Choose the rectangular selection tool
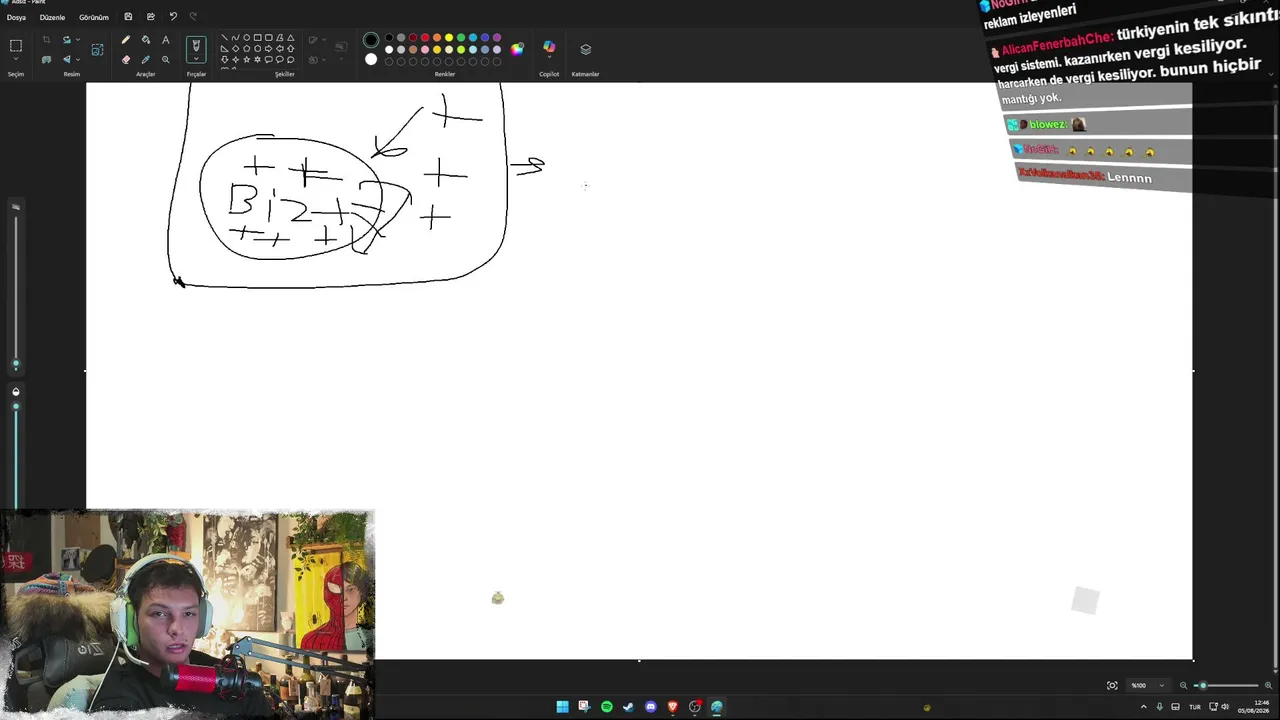 pos(16,46)
